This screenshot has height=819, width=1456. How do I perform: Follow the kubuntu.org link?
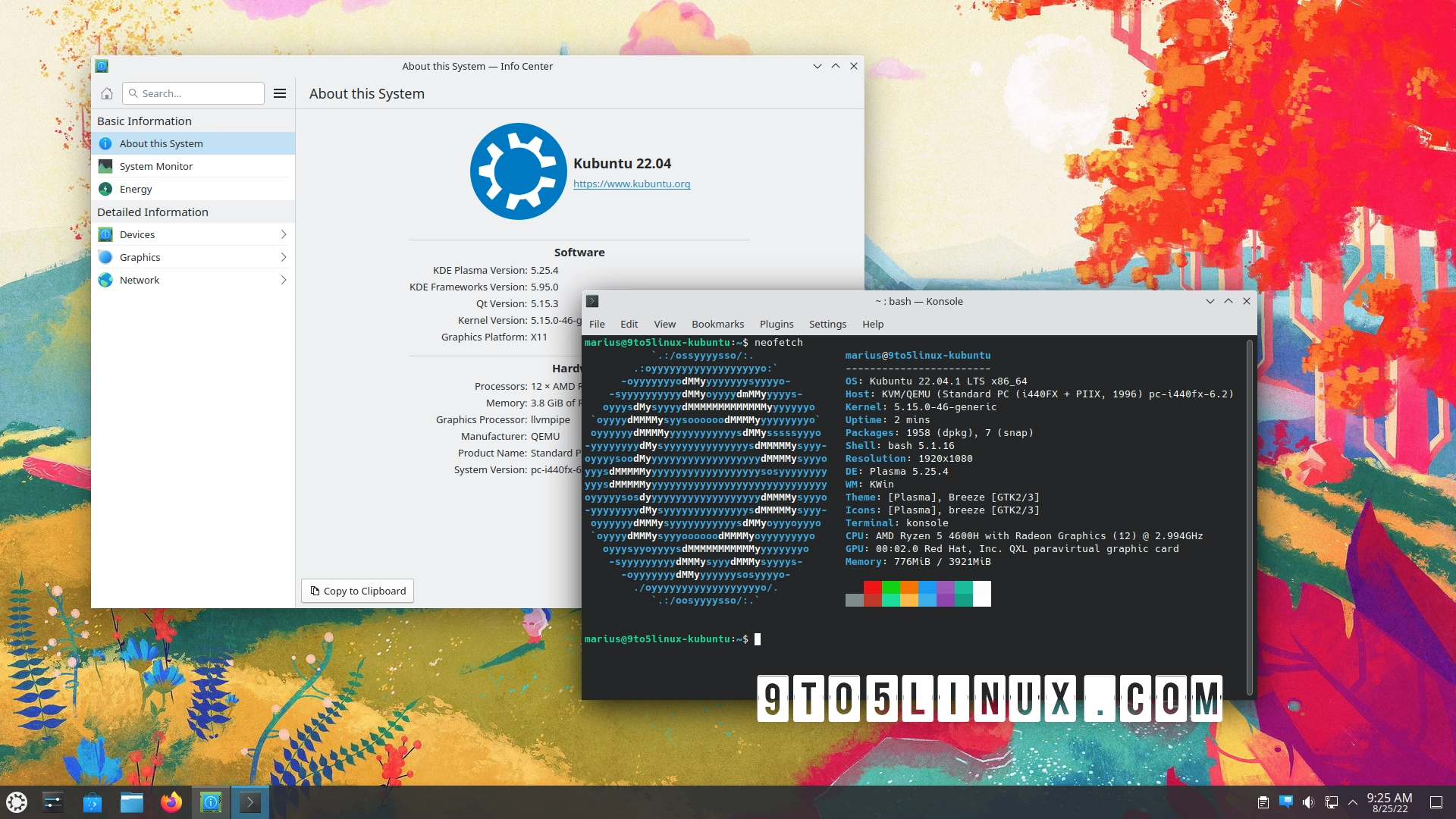[632, 184]
